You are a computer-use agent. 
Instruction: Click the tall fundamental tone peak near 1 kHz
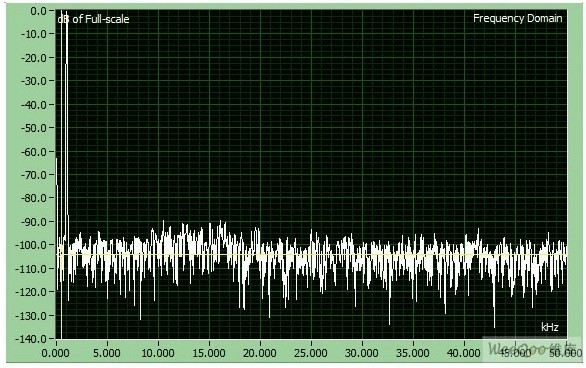click(x=67, y=112)
